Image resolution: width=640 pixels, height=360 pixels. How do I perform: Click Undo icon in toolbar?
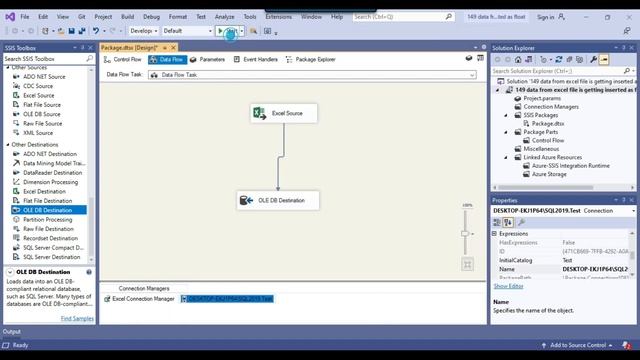tap(96, 31)
